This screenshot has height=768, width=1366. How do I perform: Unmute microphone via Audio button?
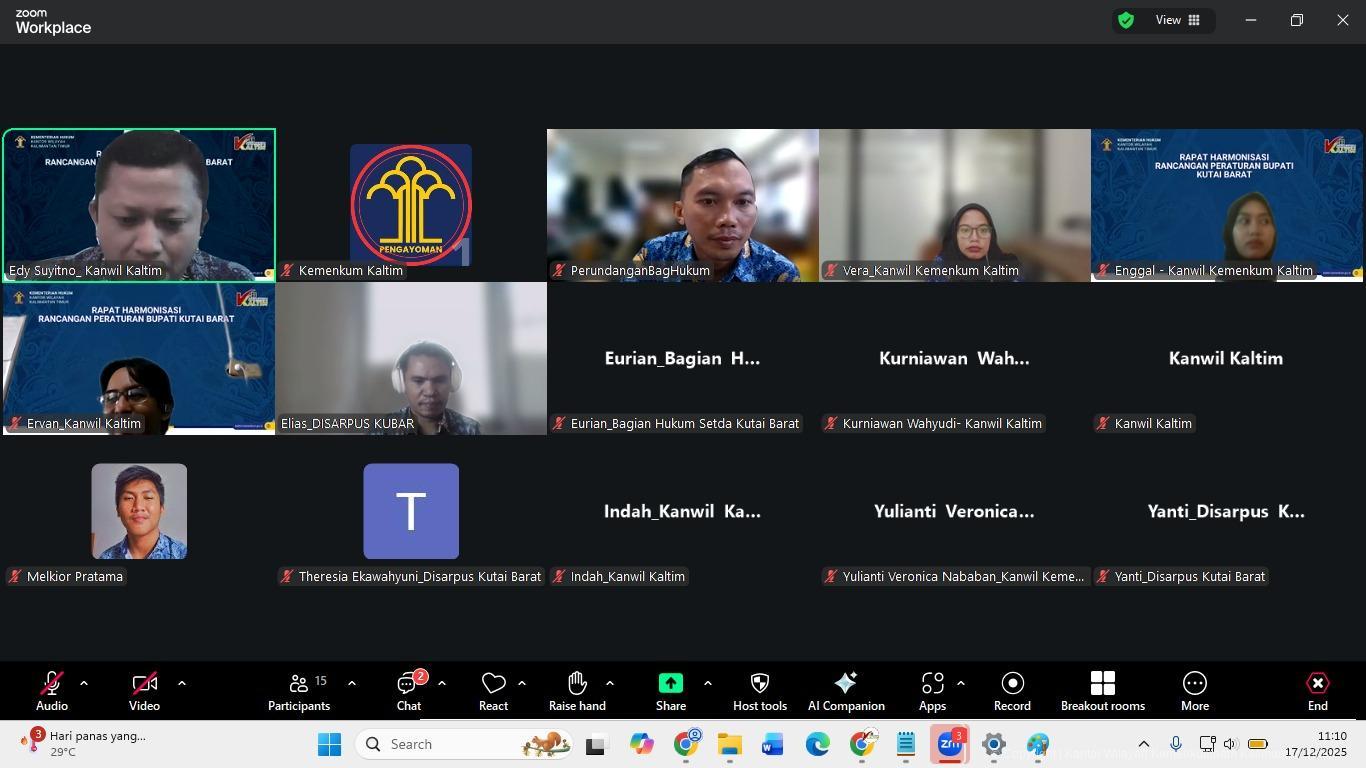[x=52, y=691]
